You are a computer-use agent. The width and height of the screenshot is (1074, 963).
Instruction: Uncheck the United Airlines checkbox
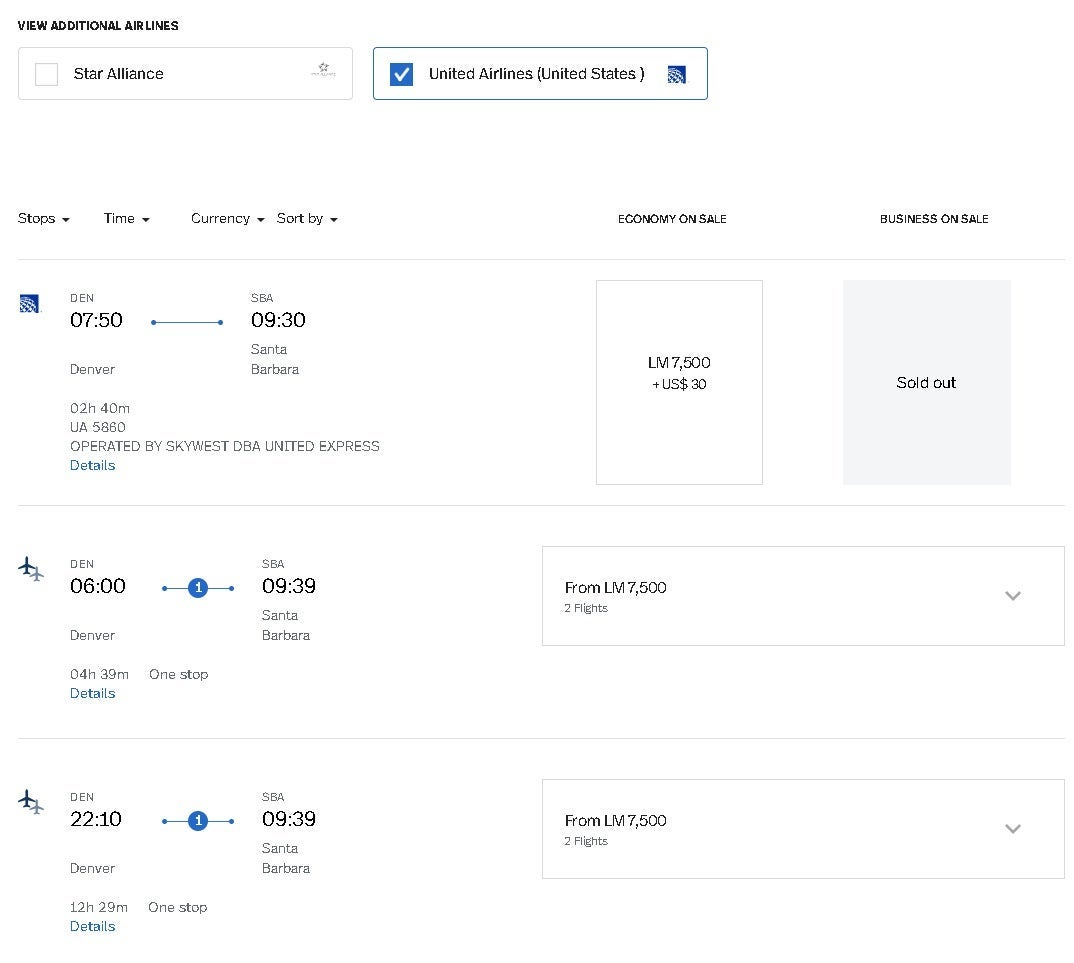coord(401,74)
